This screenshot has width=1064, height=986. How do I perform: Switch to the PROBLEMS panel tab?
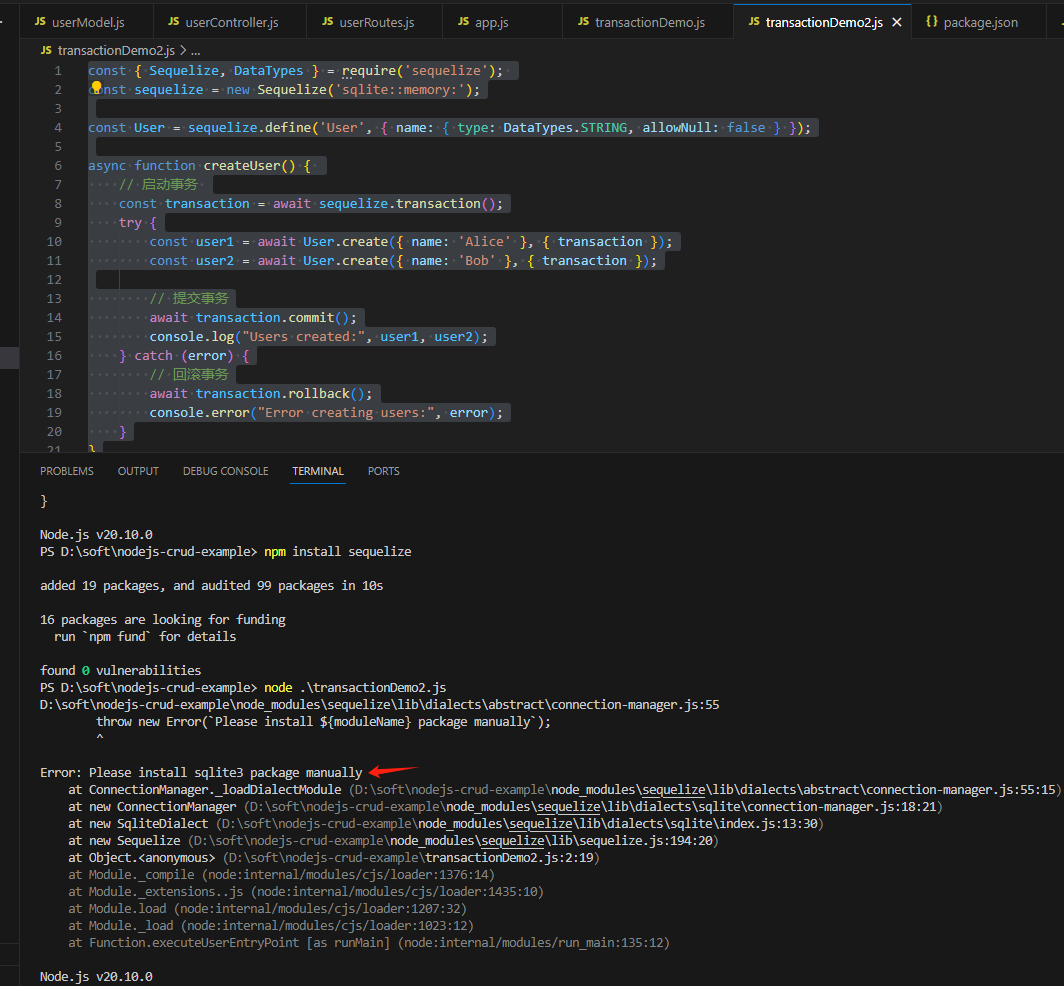pos(66,471)
